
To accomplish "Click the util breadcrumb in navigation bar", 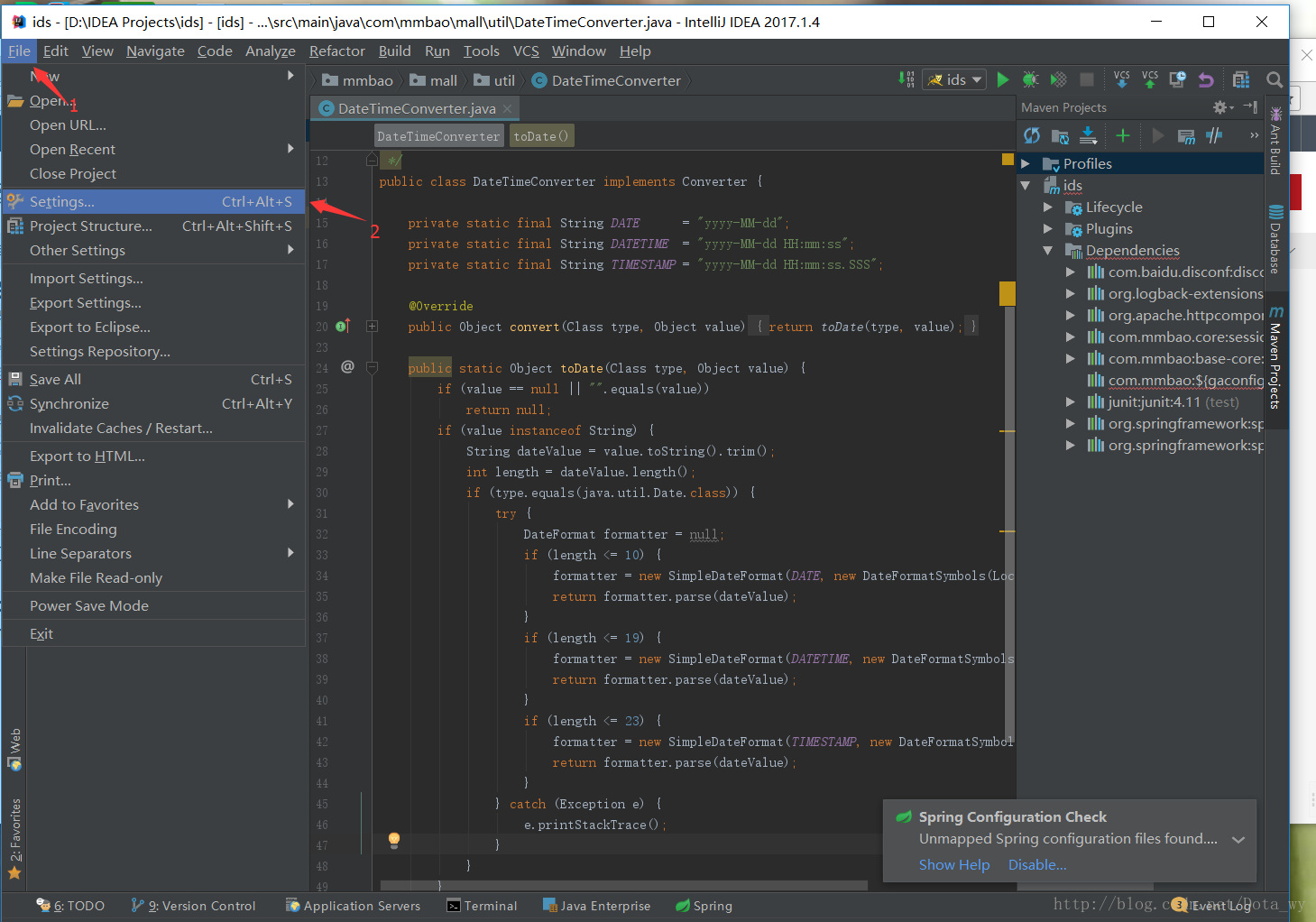I will pos(495,80).
